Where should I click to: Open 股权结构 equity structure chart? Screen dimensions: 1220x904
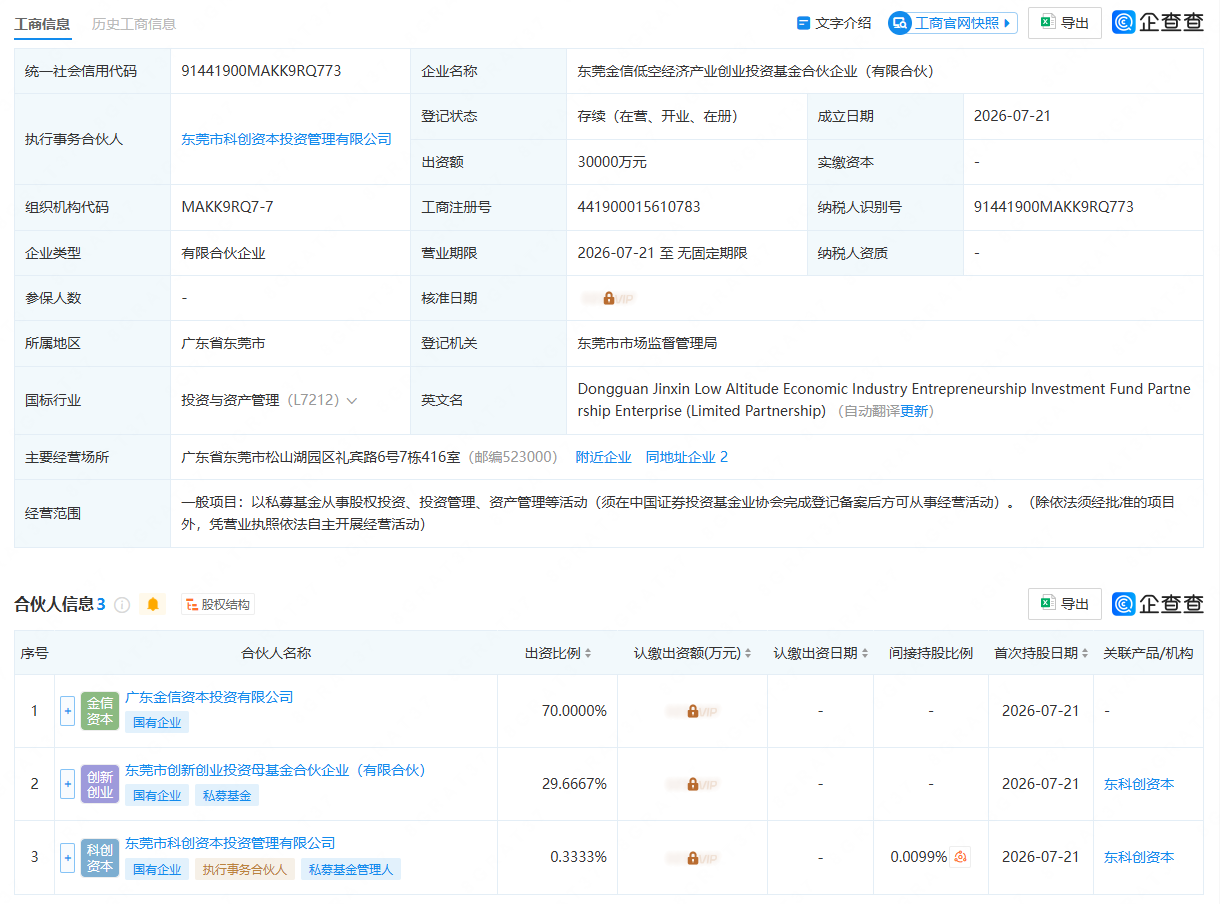pos(218,604)
